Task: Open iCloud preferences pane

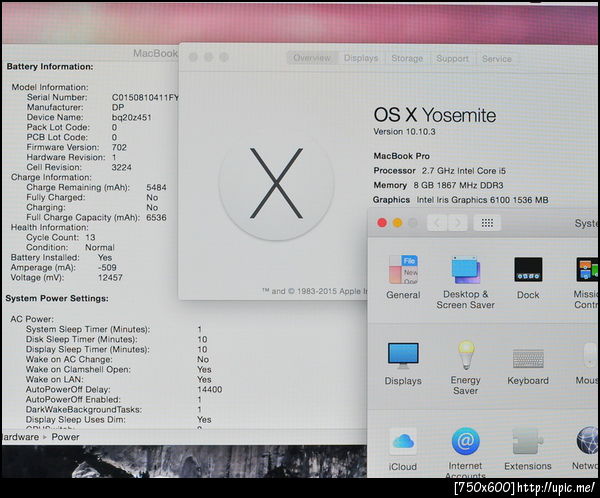Action: (403, 450)
